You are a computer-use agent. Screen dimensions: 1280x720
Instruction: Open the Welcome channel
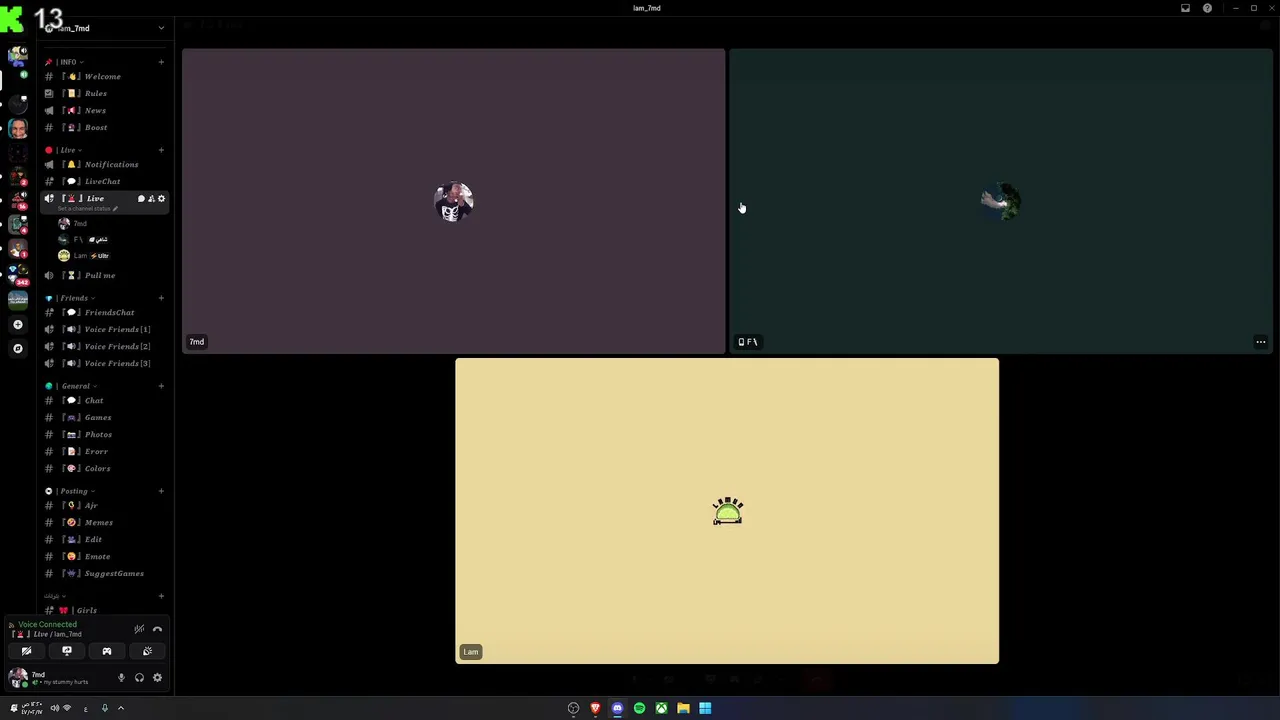point(104,77)
